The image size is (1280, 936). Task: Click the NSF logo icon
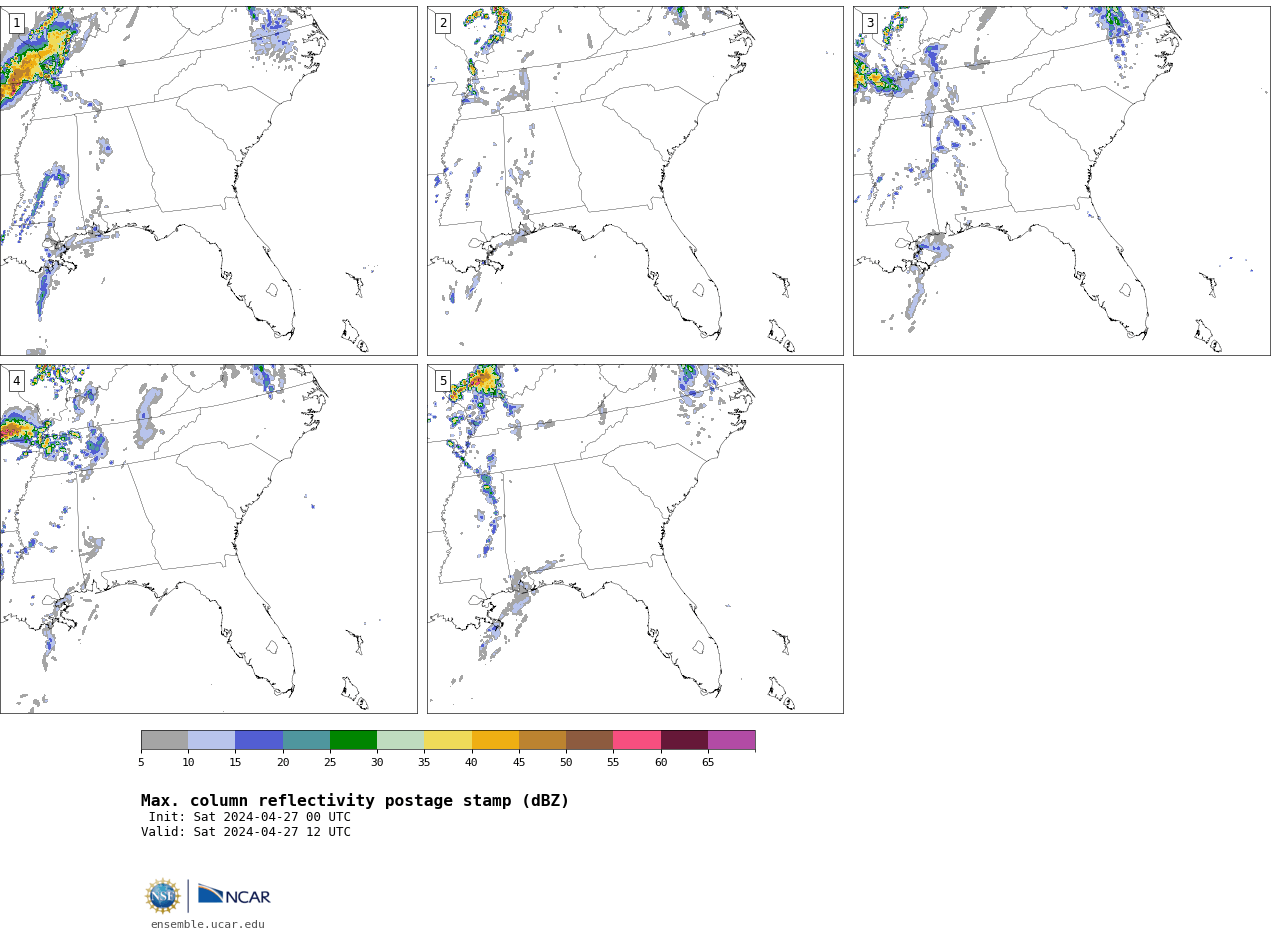pyautogui.click(x=163, y=896)
